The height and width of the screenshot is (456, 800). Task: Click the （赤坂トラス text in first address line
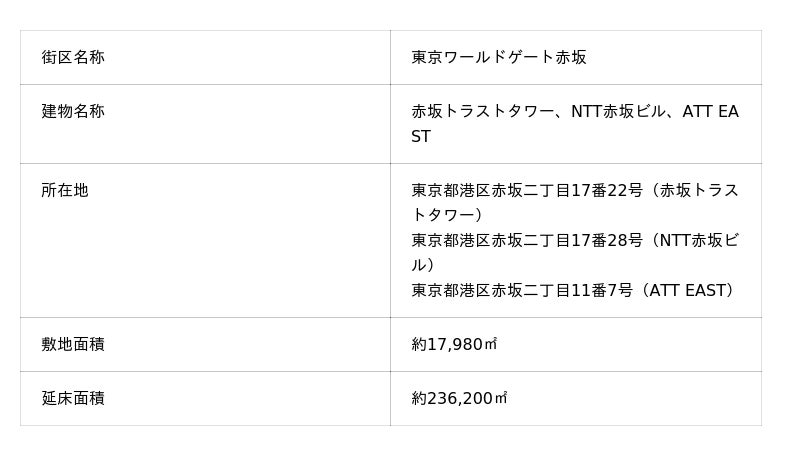tap(694, 190)
